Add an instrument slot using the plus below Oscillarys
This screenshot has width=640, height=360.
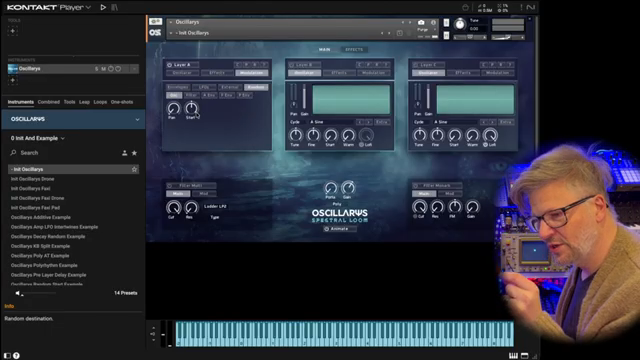(x=13, y=80)
